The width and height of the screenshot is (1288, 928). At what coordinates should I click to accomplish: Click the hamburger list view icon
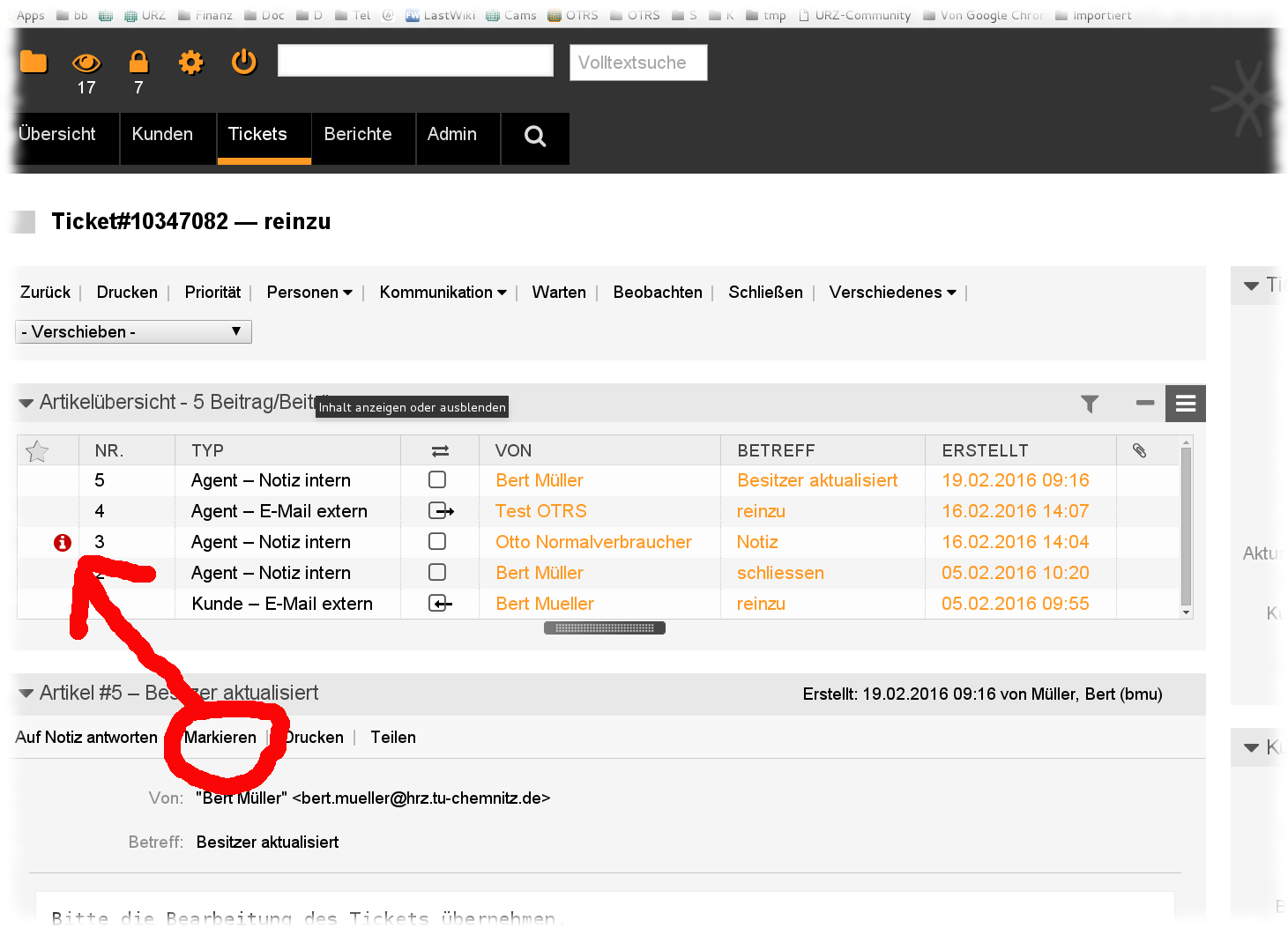click(x=1185, y=404)
